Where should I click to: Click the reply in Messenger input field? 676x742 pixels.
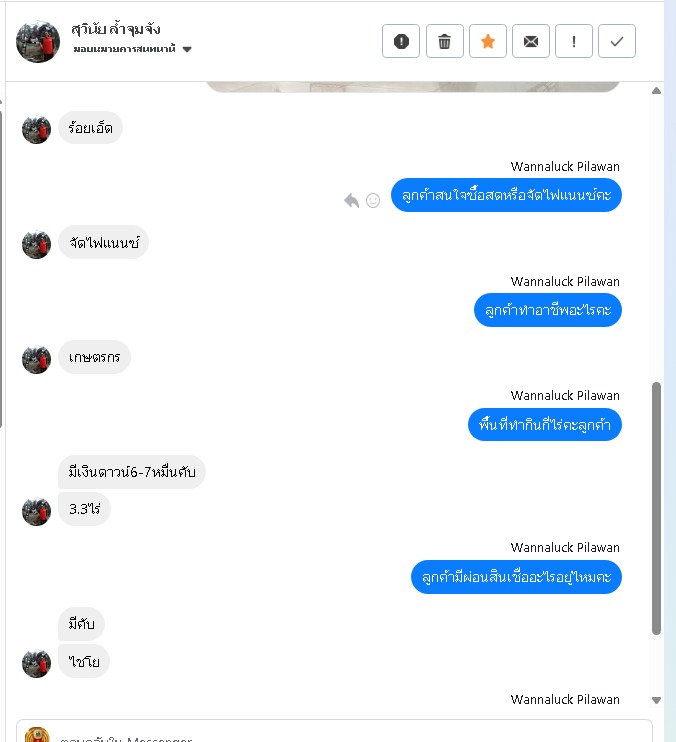pyautogui.click(x=334, y=732)
